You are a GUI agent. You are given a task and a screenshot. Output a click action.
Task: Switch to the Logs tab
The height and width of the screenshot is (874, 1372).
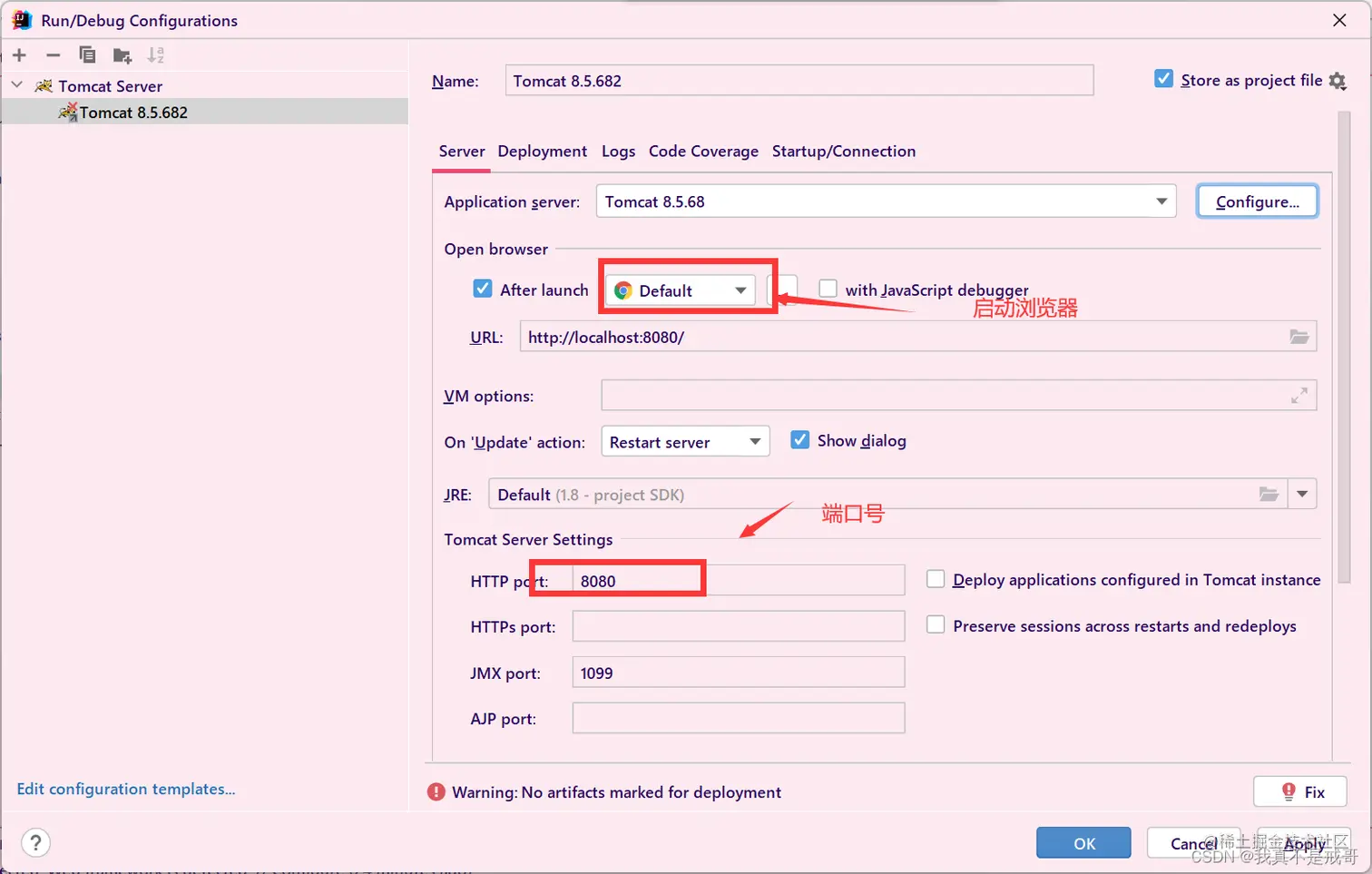618,152
